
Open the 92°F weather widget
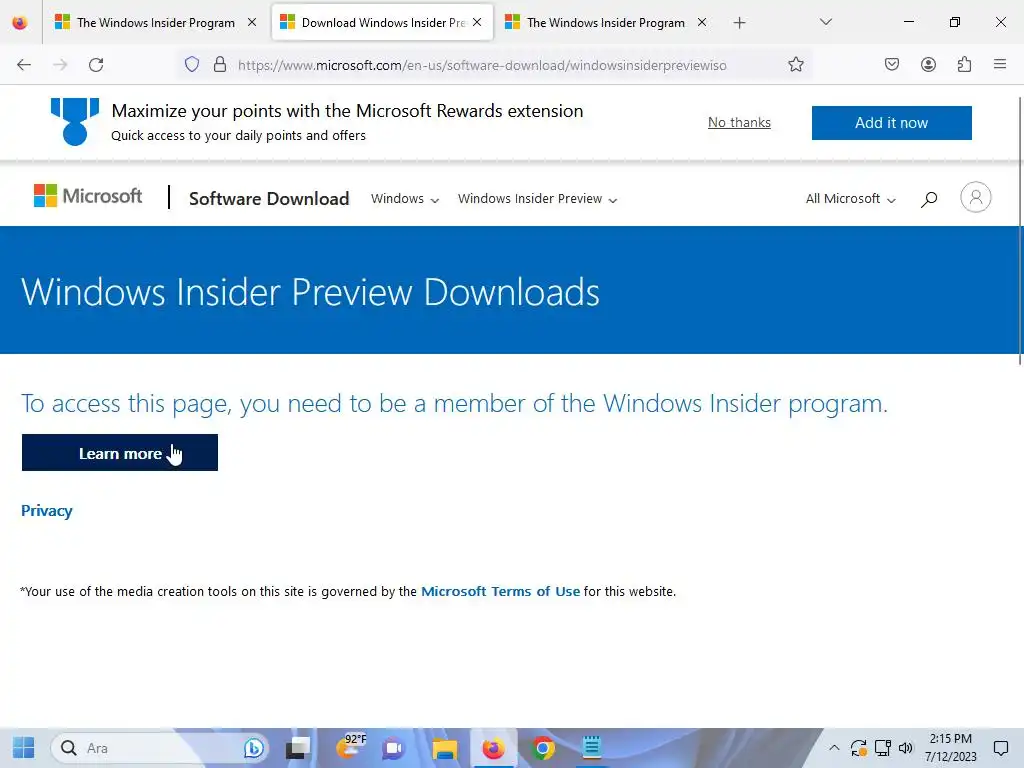tap(351, 747)
